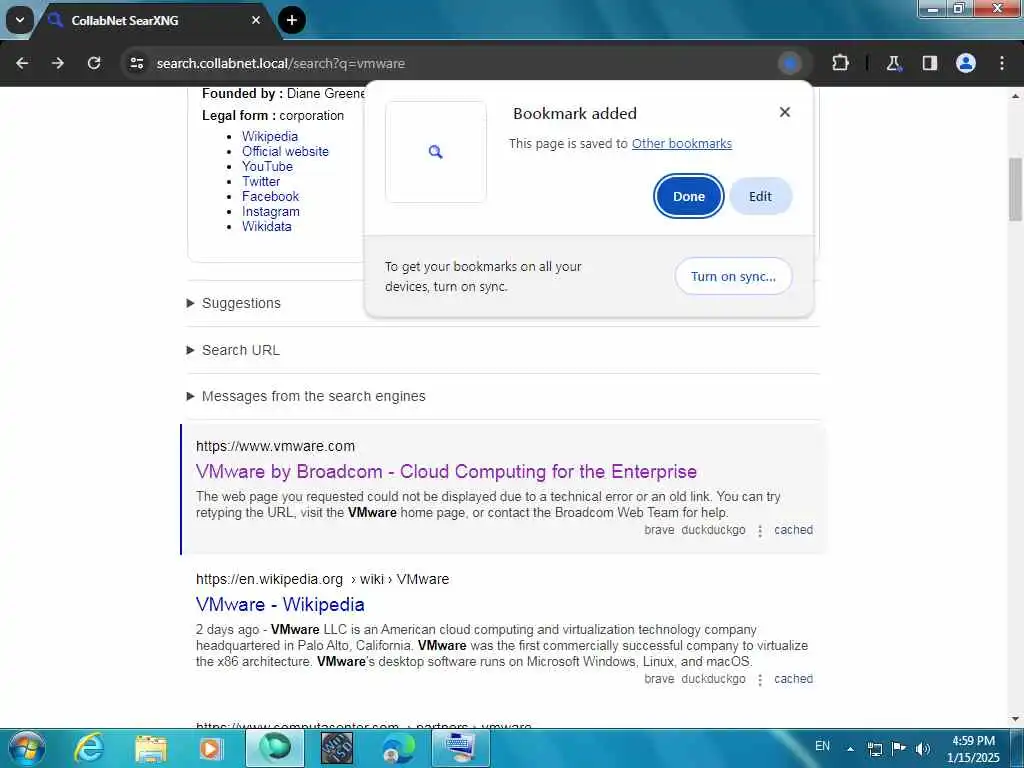The image size is (1024, 768).
Task: Open the profile avatar menu
Action: click(966, 63)
